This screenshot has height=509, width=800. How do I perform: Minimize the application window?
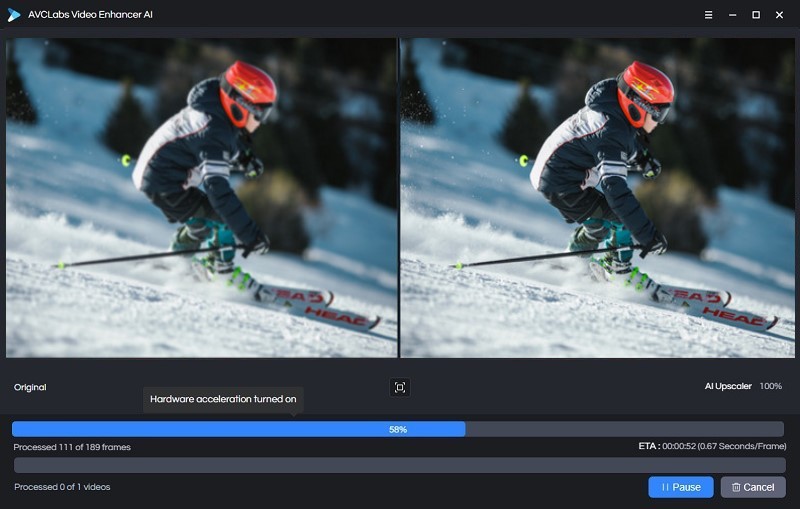point(732,15)
